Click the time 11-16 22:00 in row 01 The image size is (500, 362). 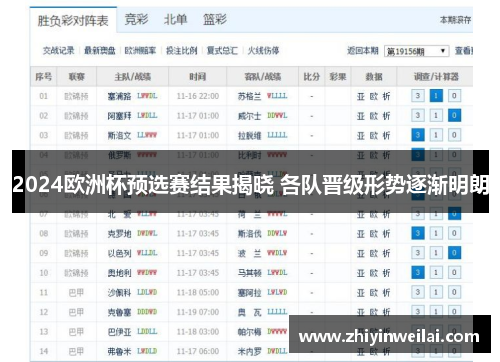pos(198,96)
